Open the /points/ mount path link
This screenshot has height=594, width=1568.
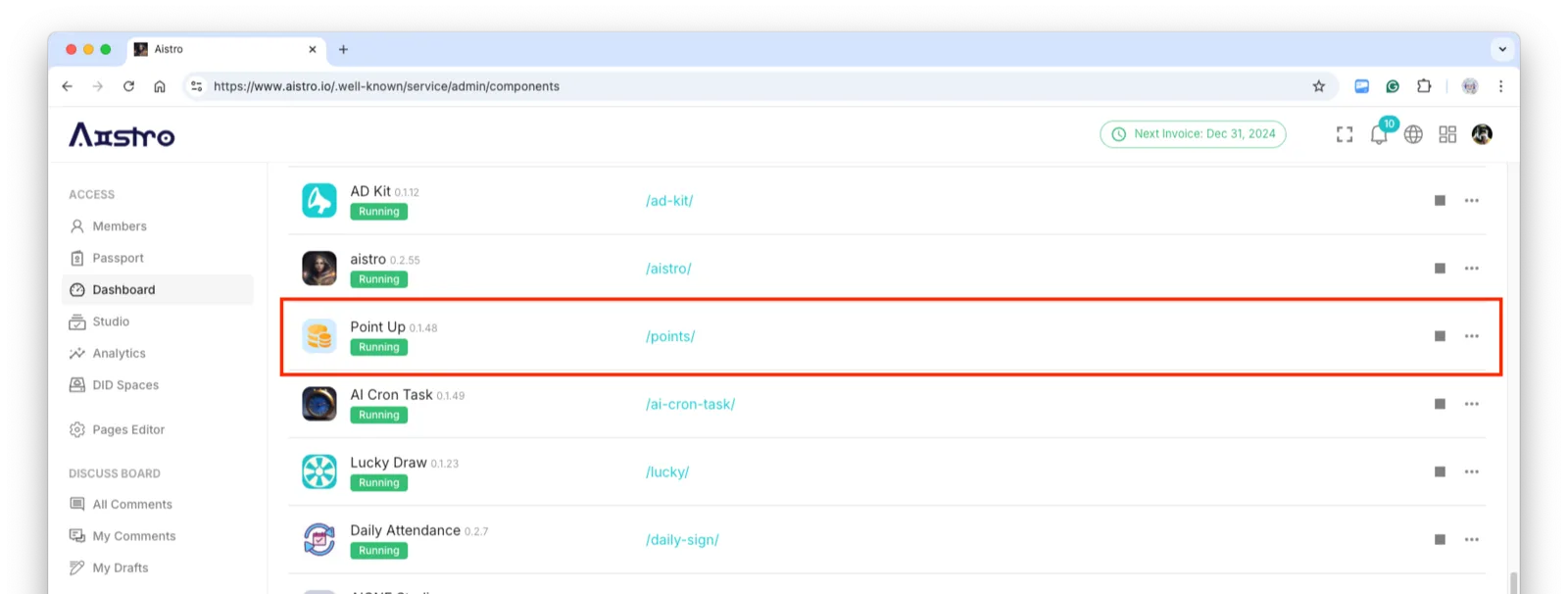click(x=670, y=336)
